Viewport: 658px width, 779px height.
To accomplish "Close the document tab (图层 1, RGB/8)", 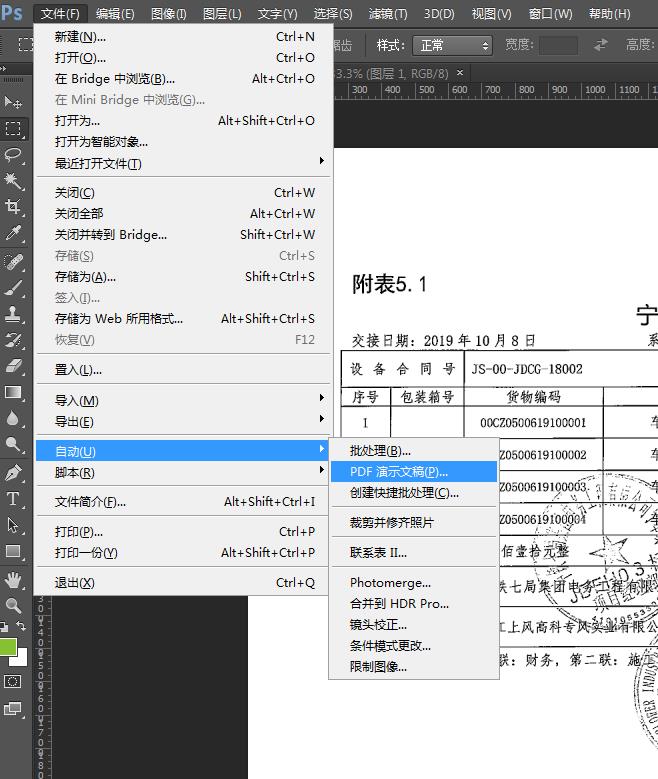I will [x=460, y=73].
